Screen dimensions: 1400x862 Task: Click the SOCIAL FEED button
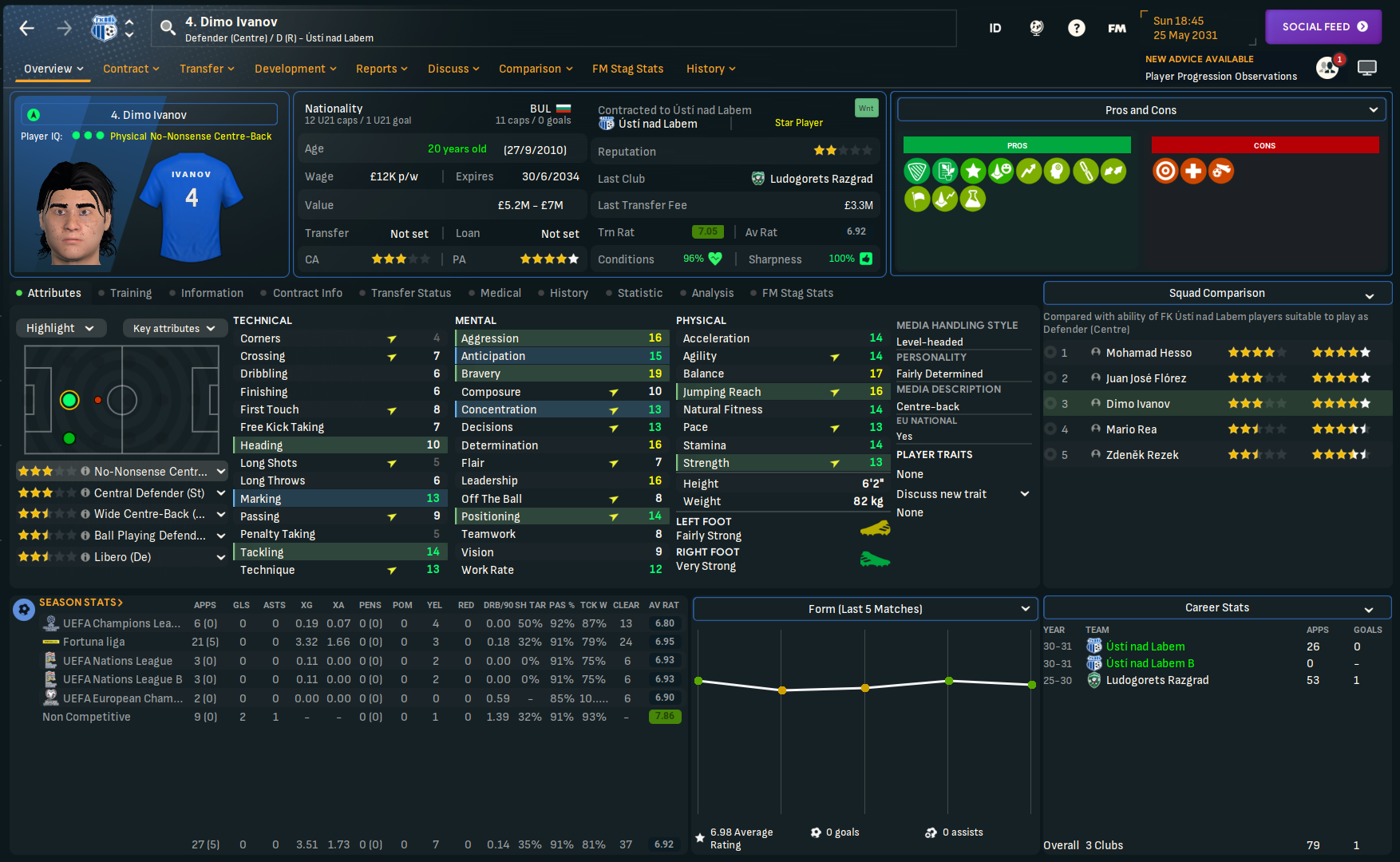tap(1323, 26)
